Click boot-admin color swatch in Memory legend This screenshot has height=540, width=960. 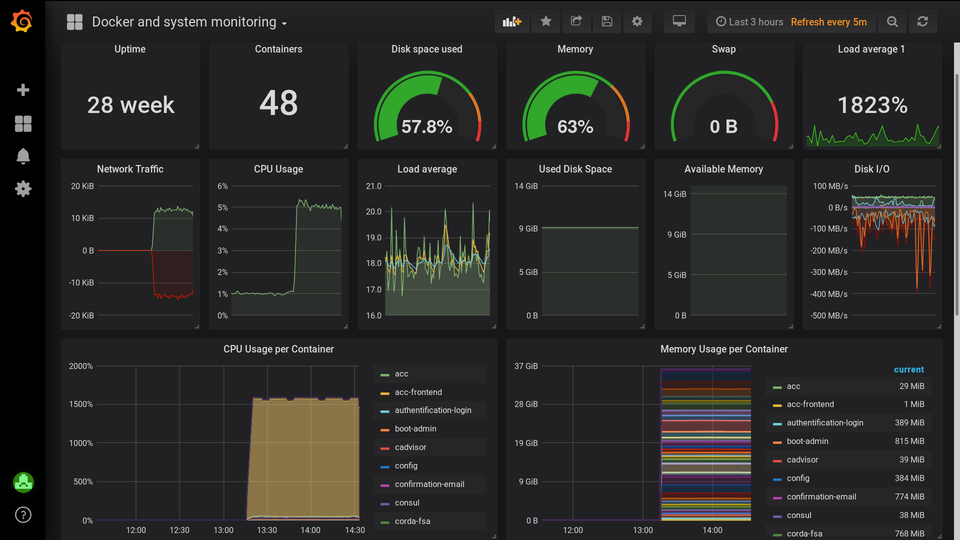click(777, 442)
